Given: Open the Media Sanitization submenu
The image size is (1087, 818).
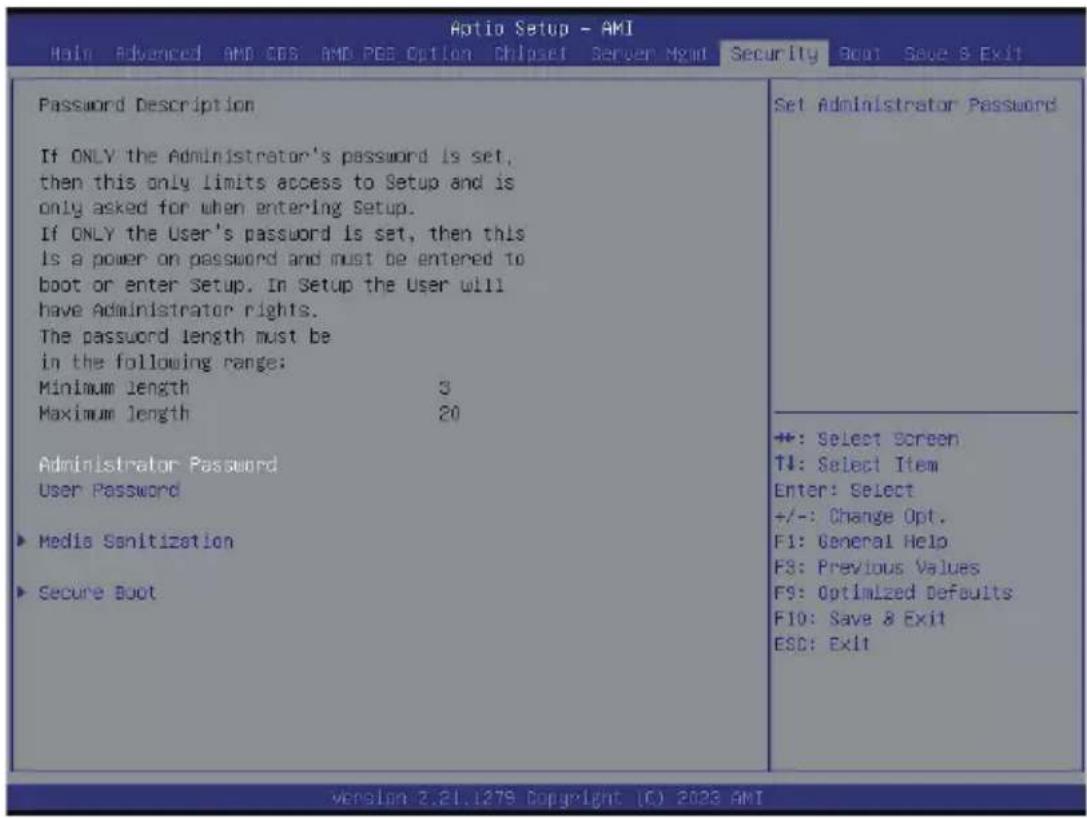Looking at the screenshot, I should point(136,541).
